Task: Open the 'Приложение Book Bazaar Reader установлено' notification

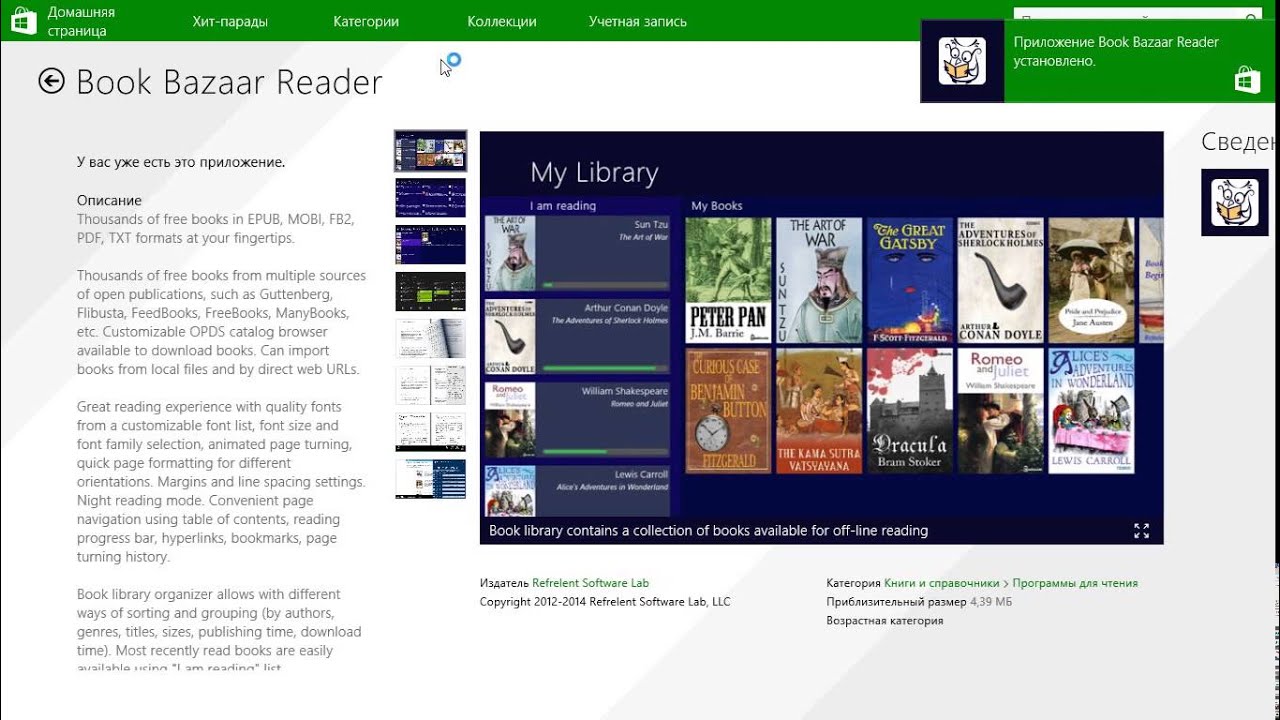Action: [1100, 61]
